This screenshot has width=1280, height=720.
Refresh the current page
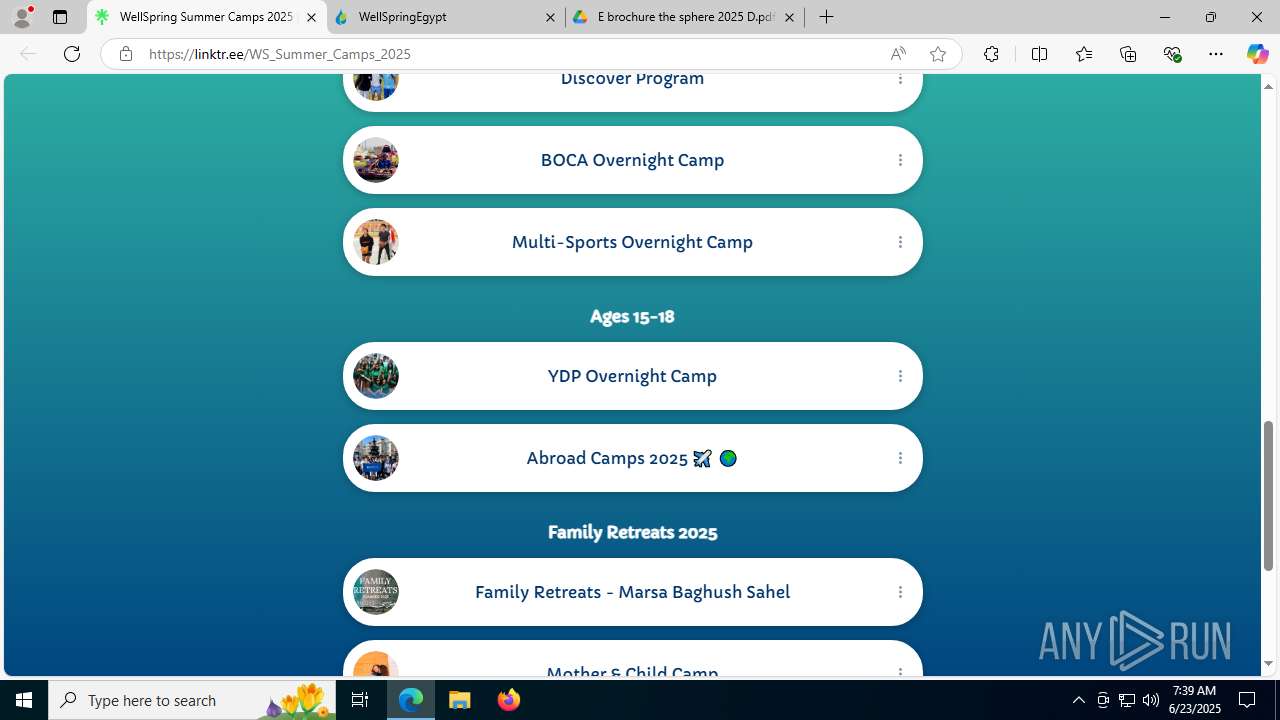(x=72, y=54)
